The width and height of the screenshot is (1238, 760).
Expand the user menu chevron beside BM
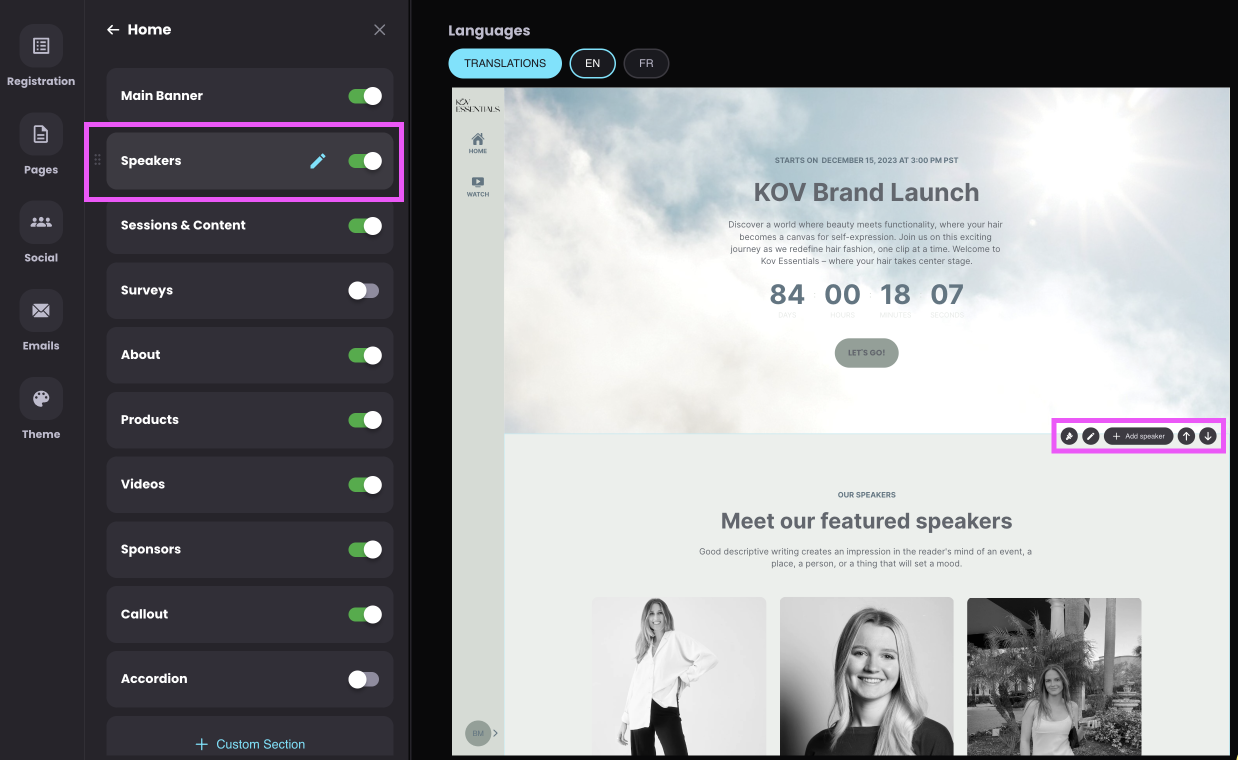tap(496, 733)
